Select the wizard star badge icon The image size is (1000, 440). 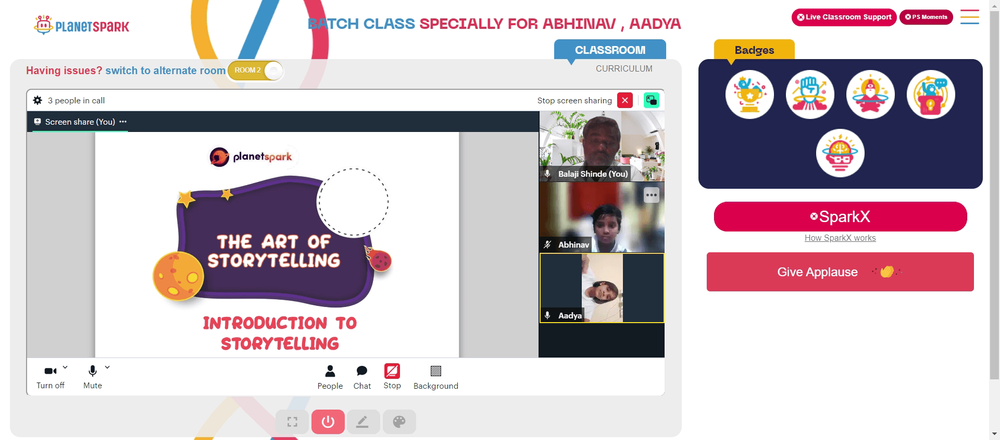point(871,94)
